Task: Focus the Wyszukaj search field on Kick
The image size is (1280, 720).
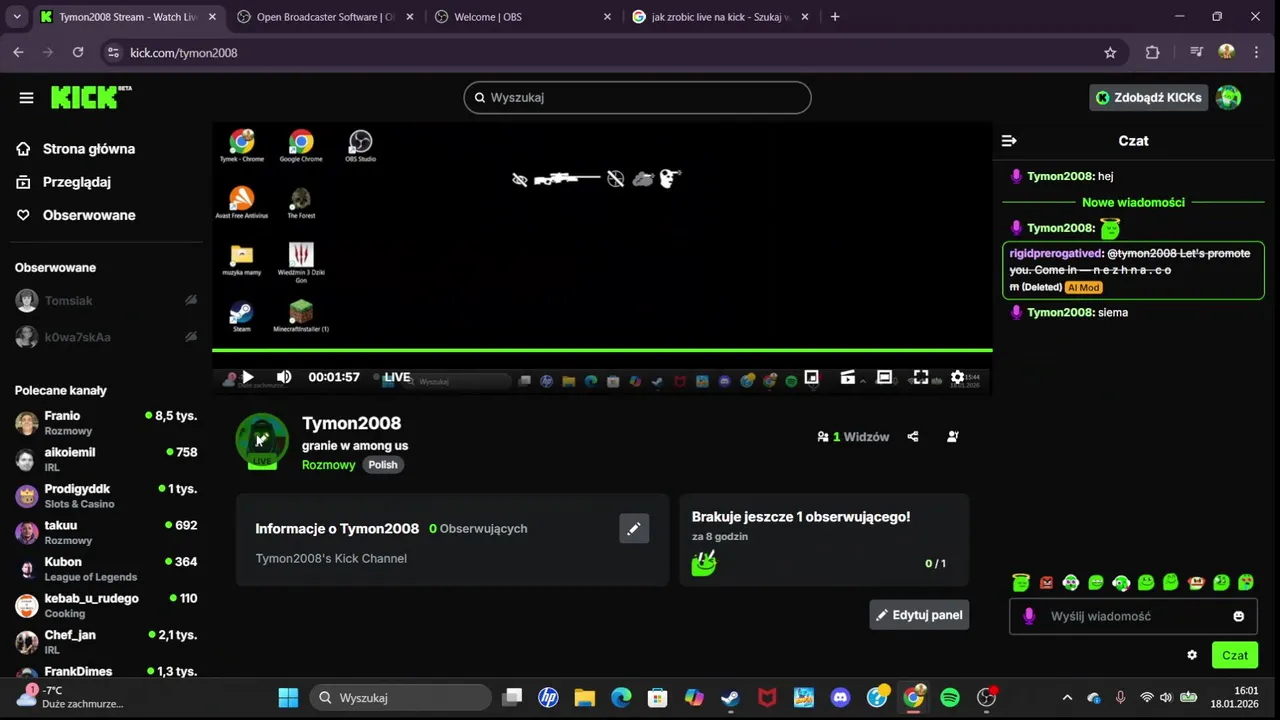Action: (637, 97)
